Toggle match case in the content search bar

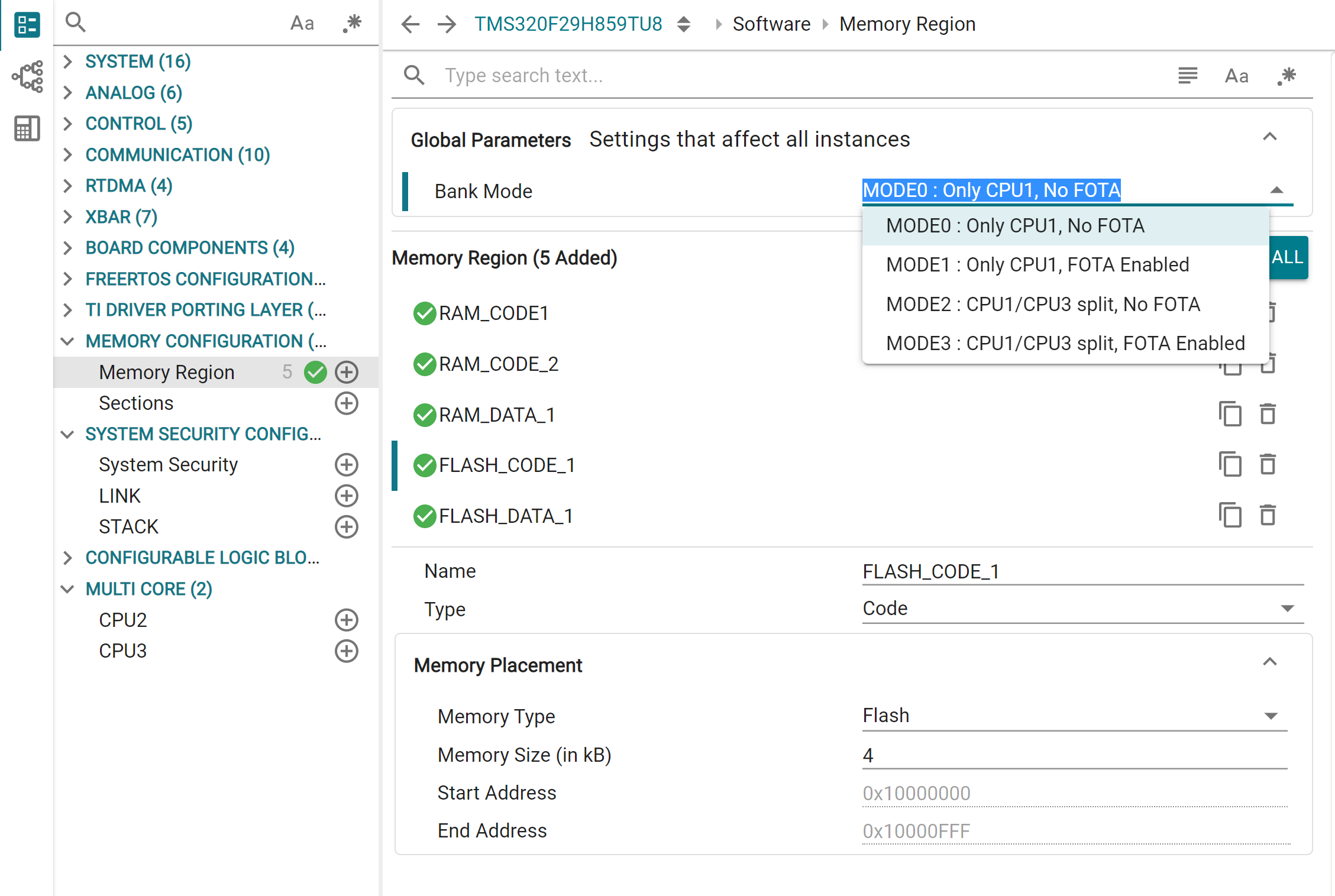1236,76
